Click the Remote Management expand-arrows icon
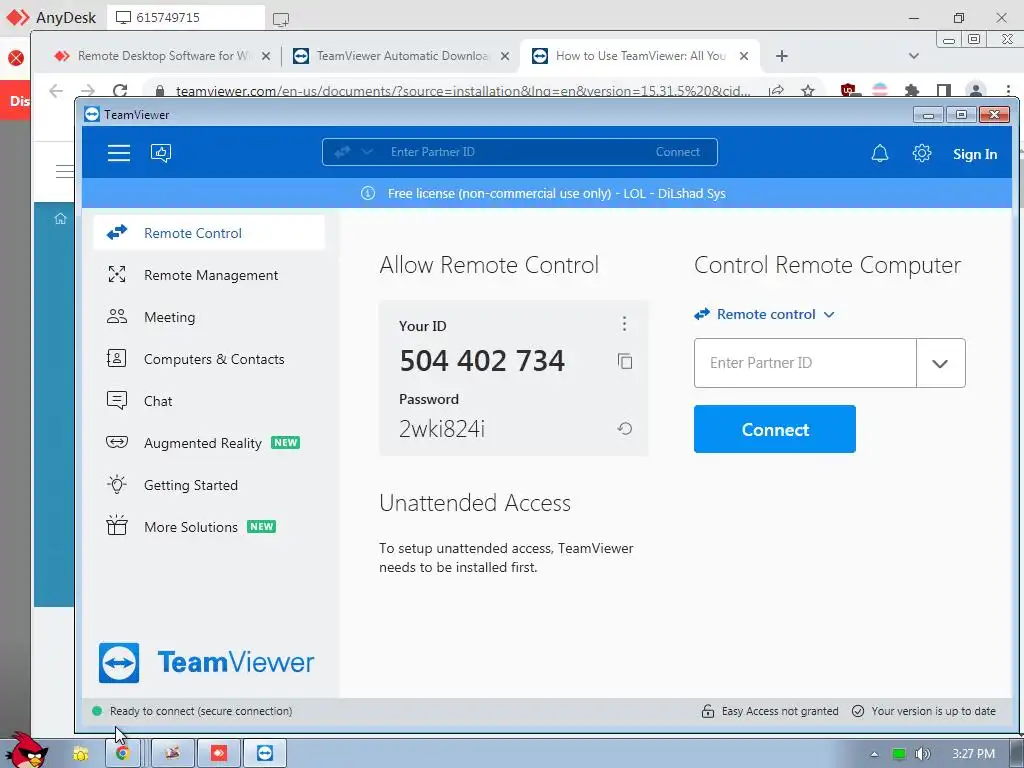This screenshot has height=768, width=1024. [x=117, y=274]
